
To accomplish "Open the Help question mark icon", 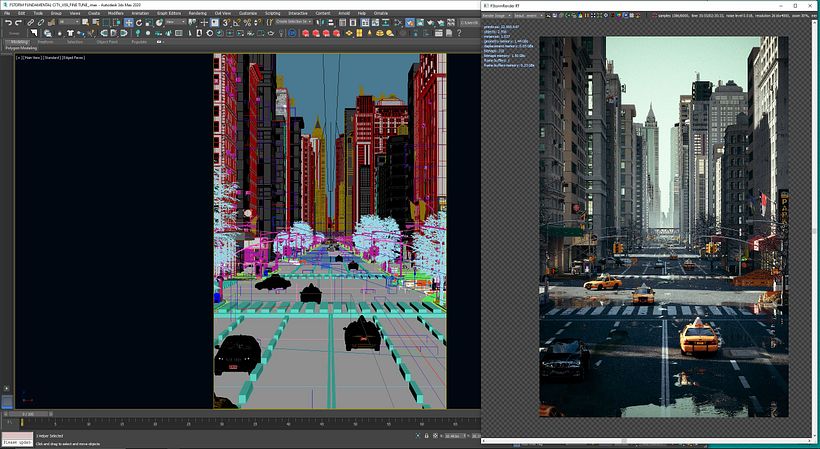I will pyautogui.click(x=459, y=33).
